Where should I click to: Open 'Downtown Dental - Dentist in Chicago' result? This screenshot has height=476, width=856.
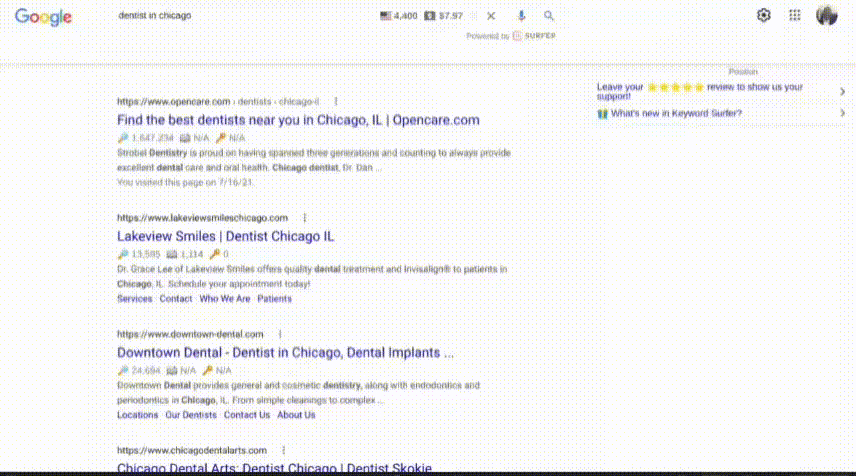(x=285, y=353)
